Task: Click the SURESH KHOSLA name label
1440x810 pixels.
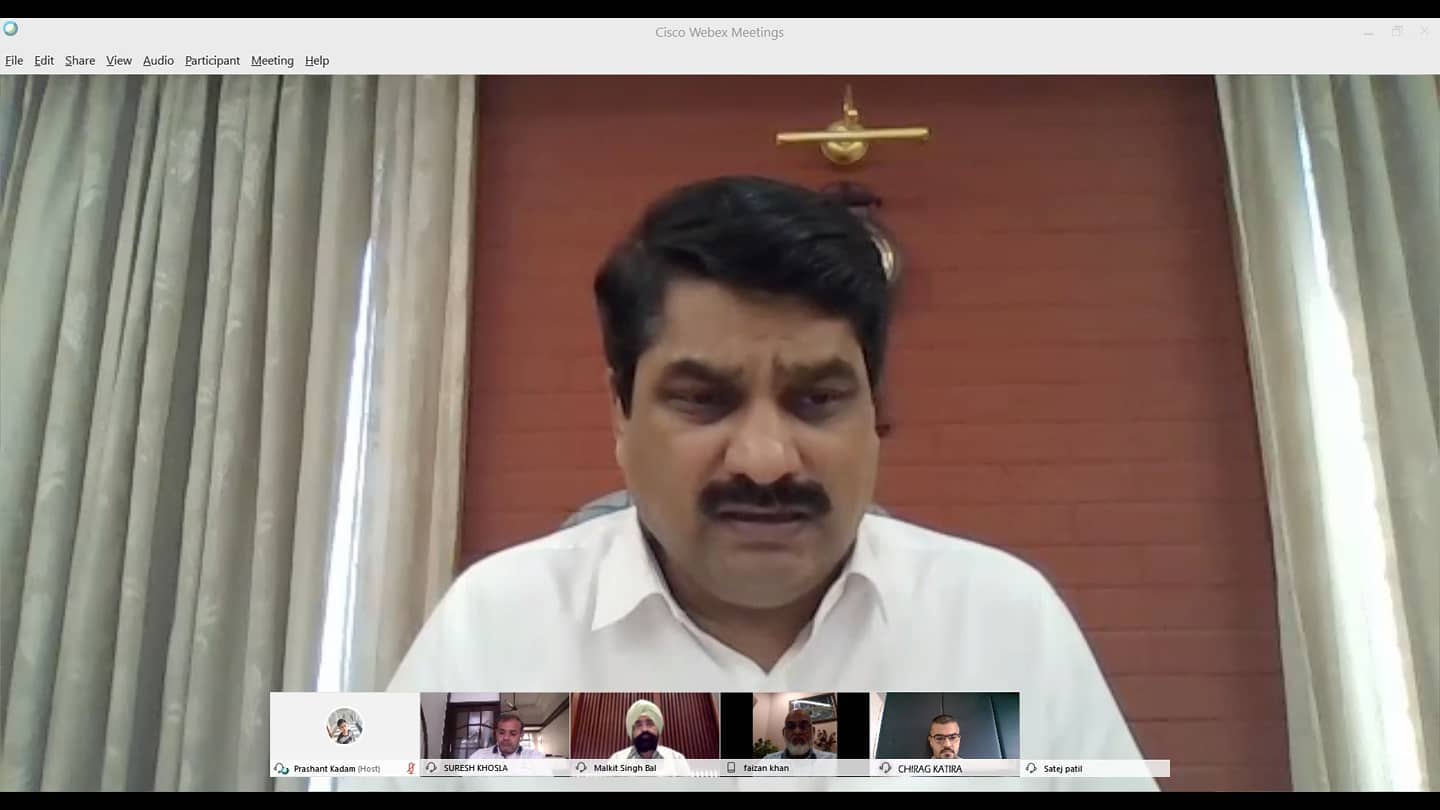Action: (x=476, y=768)
